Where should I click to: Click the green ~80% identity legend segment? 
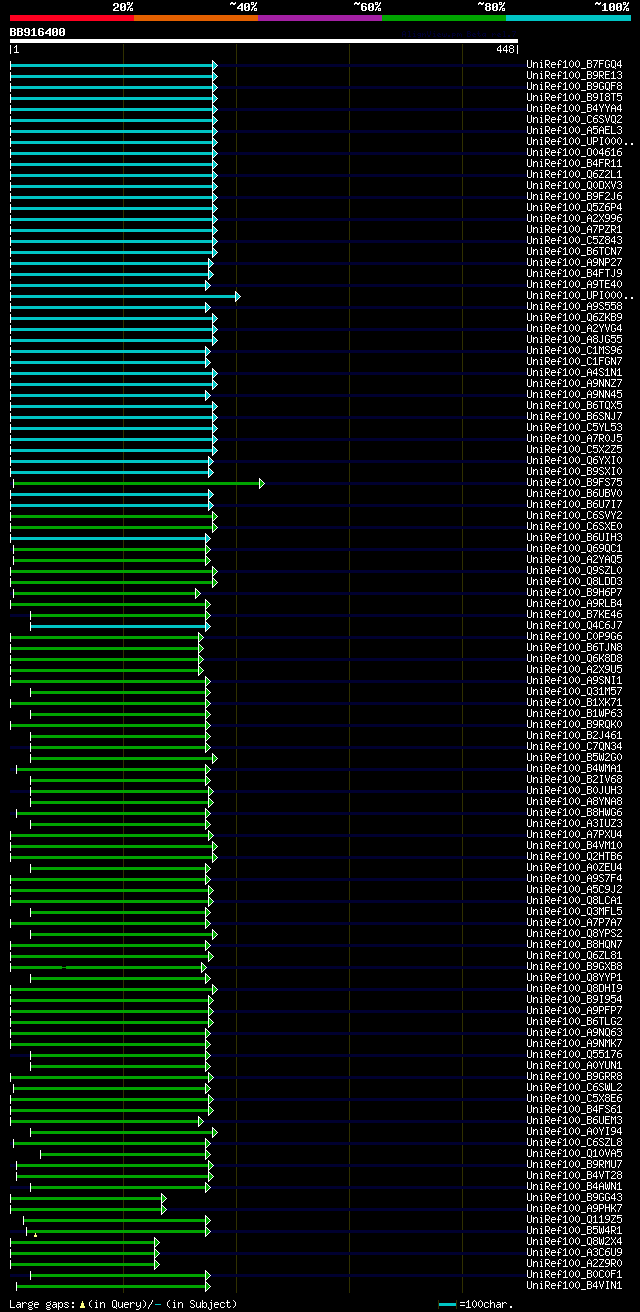pos(444,18)
